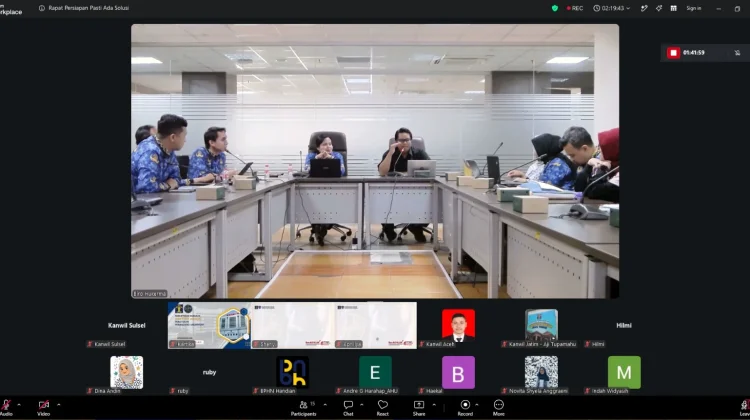Viewport: 750px width, 420px height.
Task: Click the BPHN Hamdan name label
Action: [x=274, y=391]
